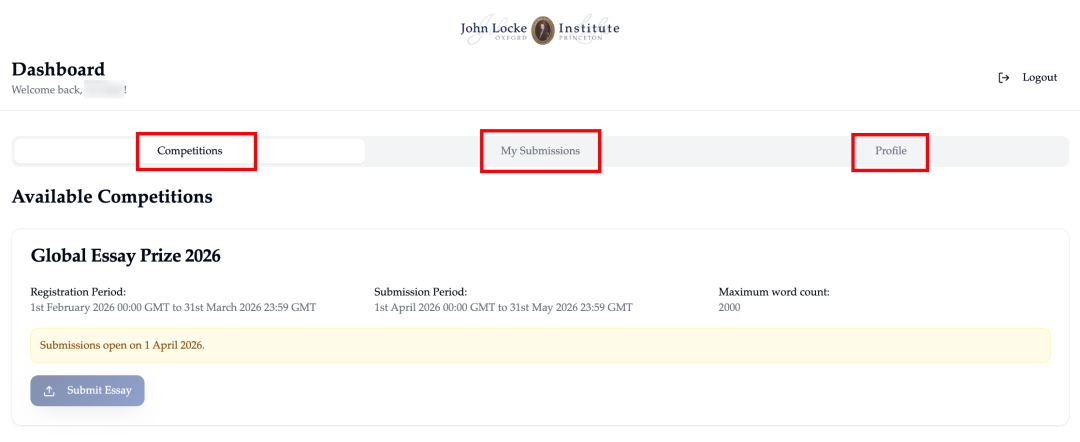Screen dimensions: 1080x442
Task: Select the registration dates ending 31st March 2026
Action: click(x=174, y=308)
